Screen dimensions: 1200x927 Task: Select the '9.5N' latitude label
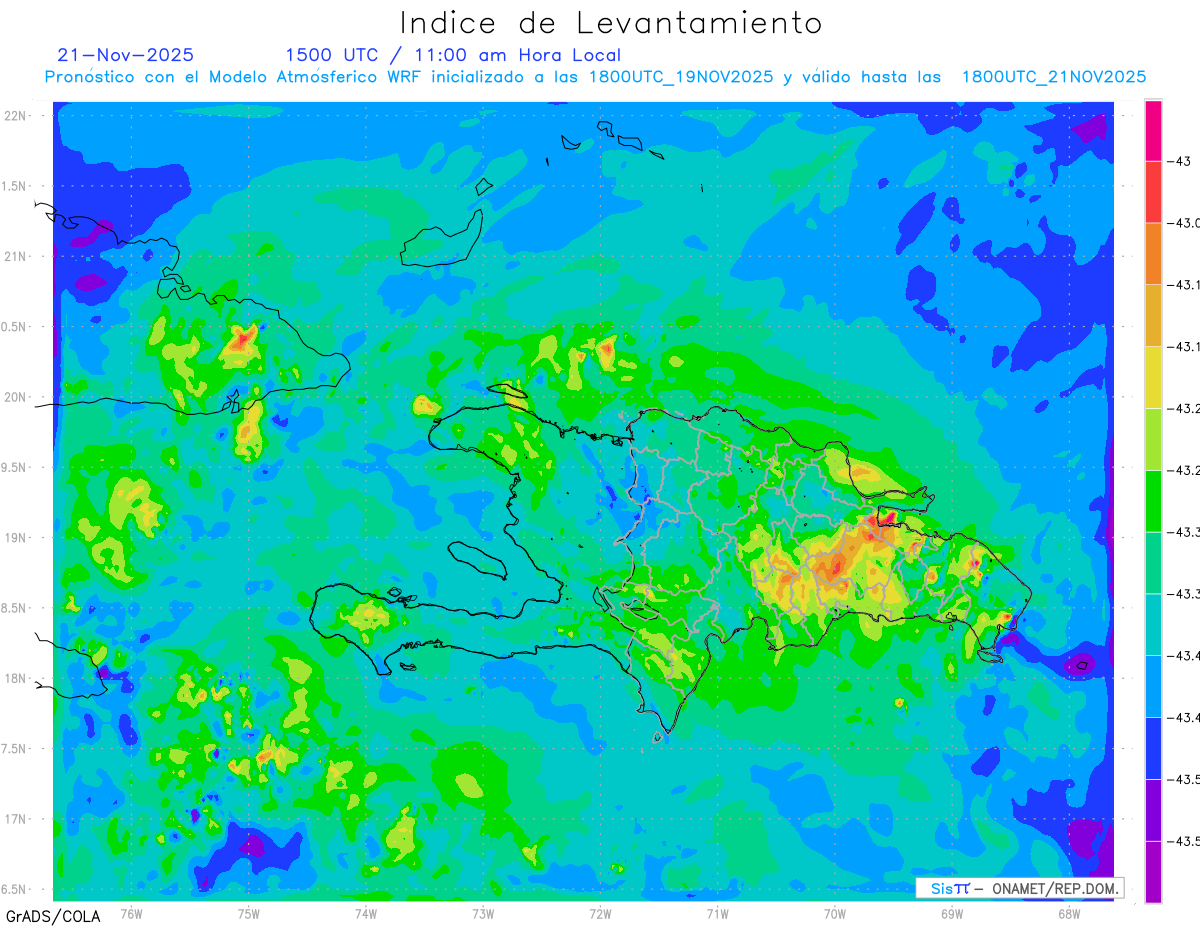(14, 467)
